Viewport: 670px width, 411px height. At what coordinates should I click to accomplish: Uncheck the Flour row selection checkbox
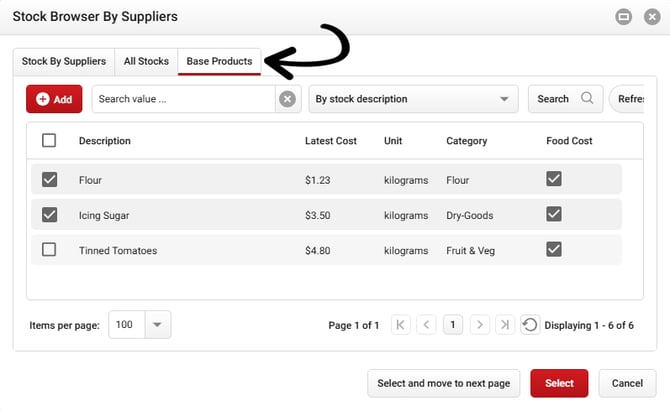click(49, 179)
